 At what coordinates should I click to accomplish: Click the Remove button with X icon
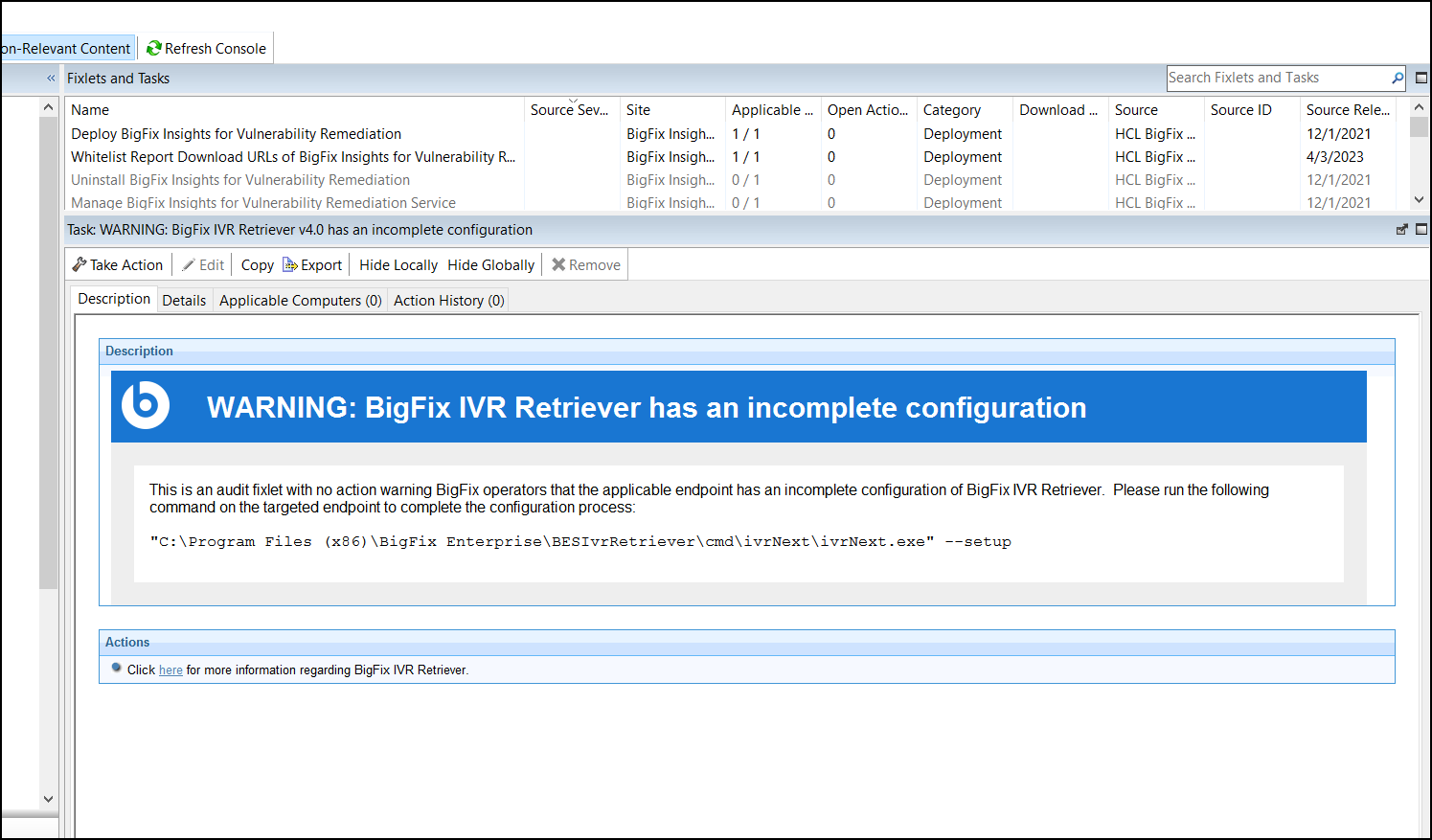(586, 265)
